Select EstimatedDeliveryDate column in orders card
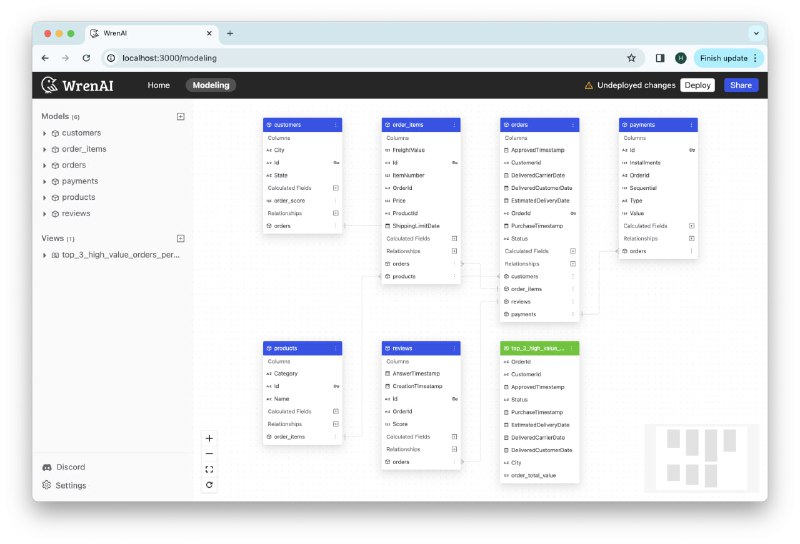 pos(540,201)
